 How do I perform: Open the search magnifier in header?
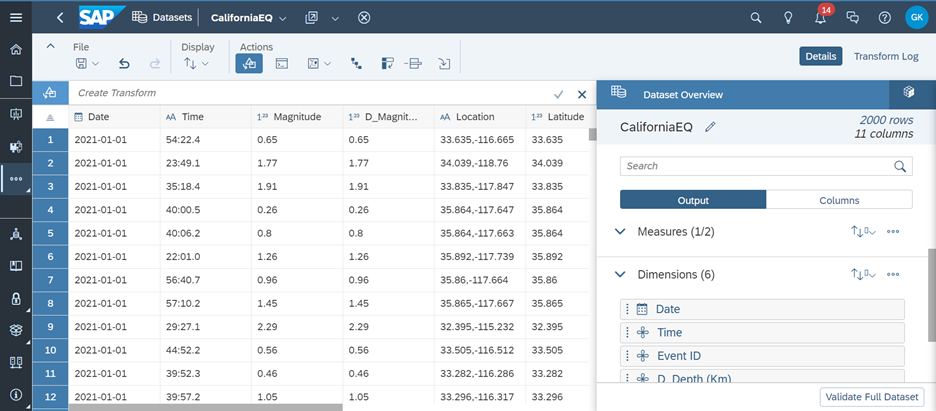tap(756, 18)
